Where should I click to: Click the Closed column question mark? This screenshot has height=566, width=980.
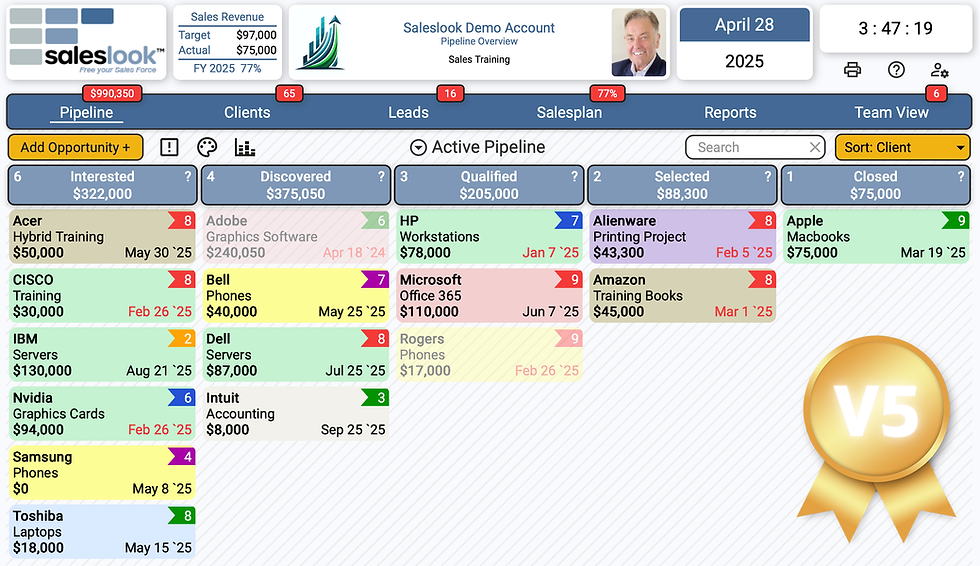[961, 177]
